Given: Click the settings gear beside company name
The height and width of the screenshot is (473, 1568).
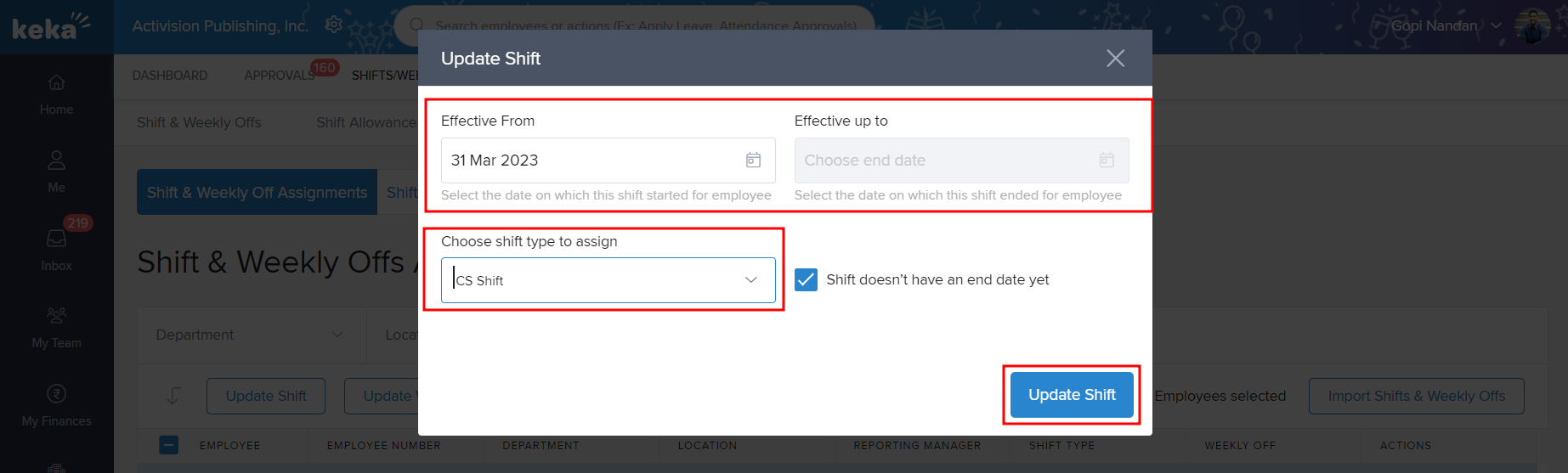Looking at the screenshot, I should pyautogui.click(x=334, y=25).
